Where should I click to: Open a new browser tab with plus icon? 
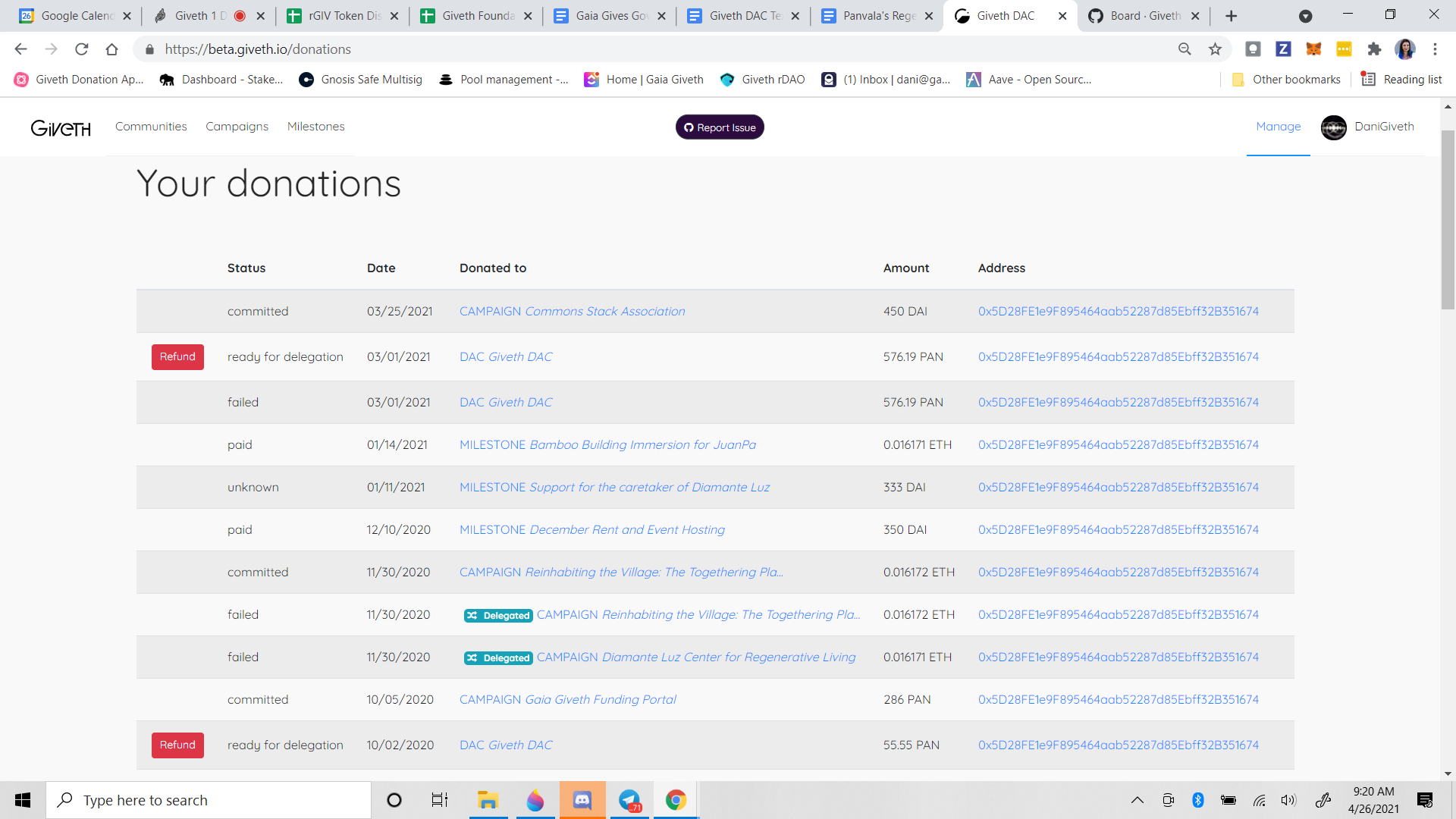(1231, 16)
